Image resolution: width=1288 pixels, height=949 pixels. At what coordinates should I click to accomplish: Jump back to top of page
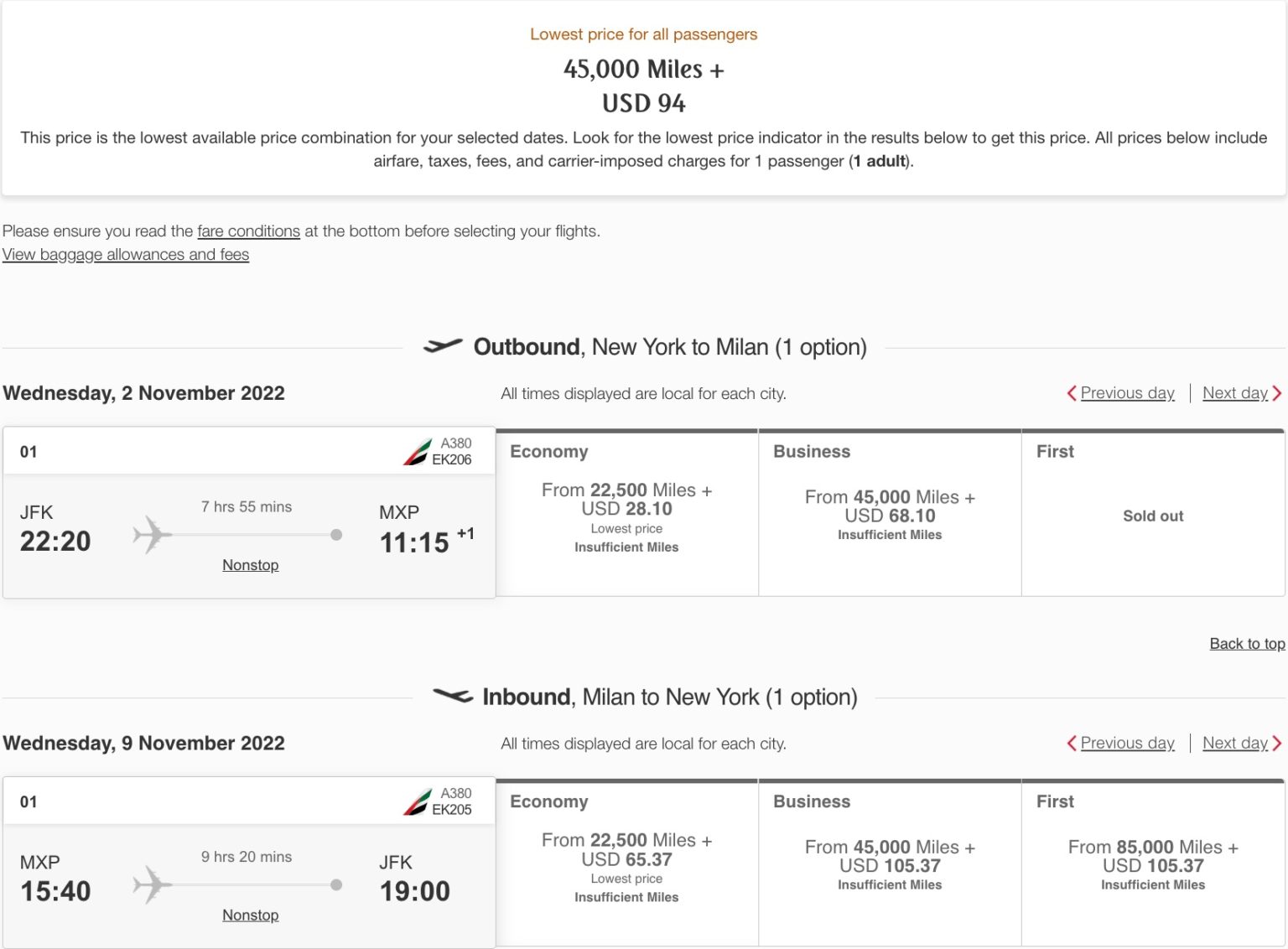[x=1247, y=644]
